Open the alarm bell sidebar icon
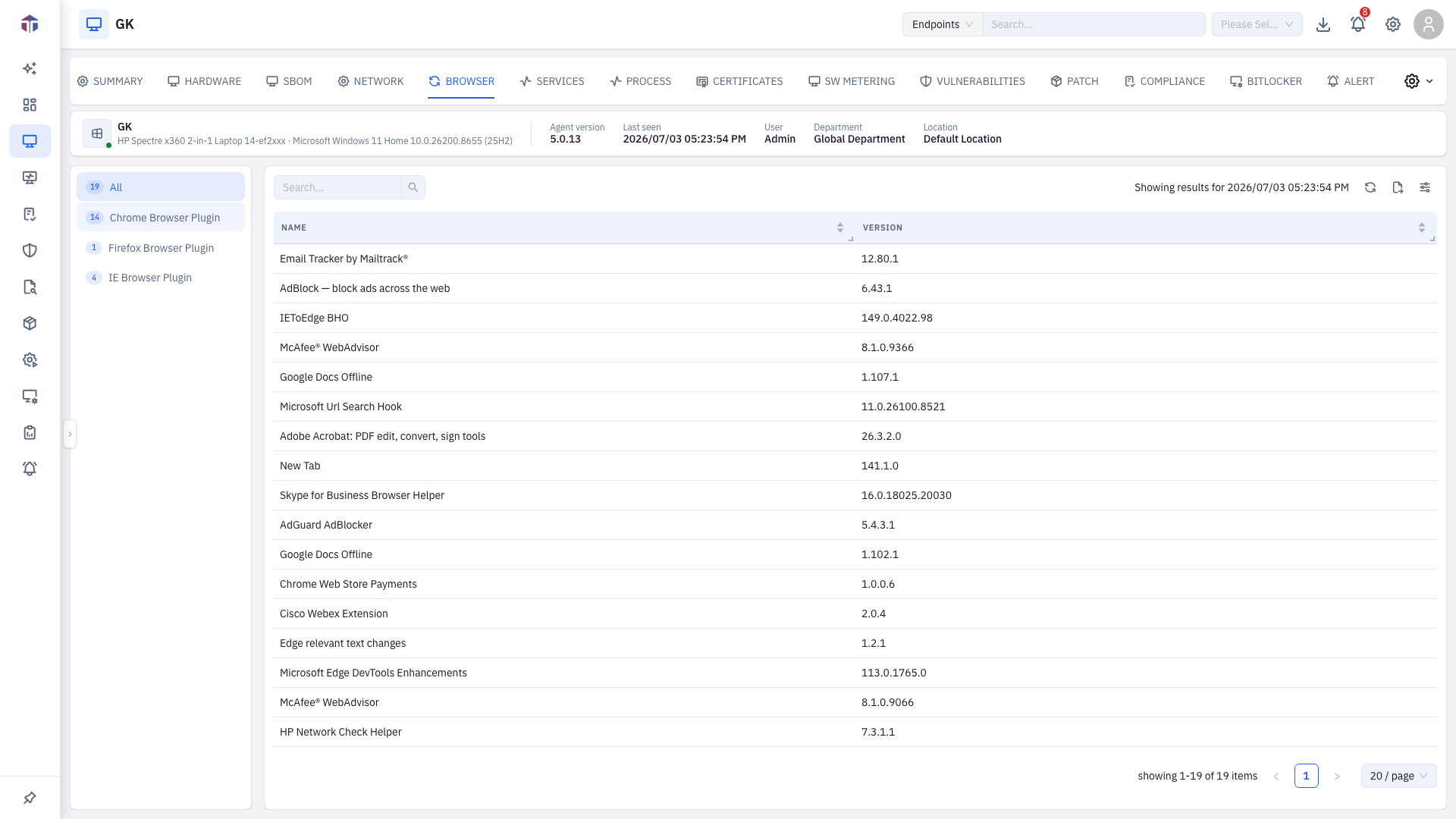The image size is (1456, 819). pos(30,469)
